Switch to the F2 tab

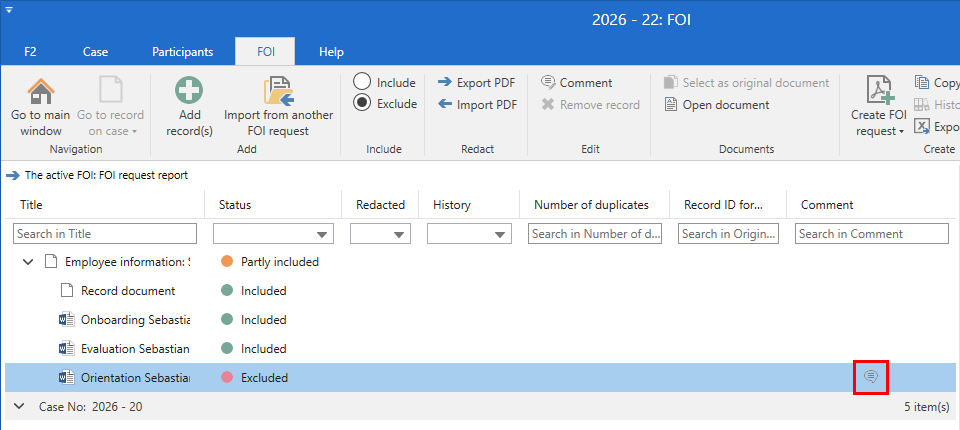point(30,51)
